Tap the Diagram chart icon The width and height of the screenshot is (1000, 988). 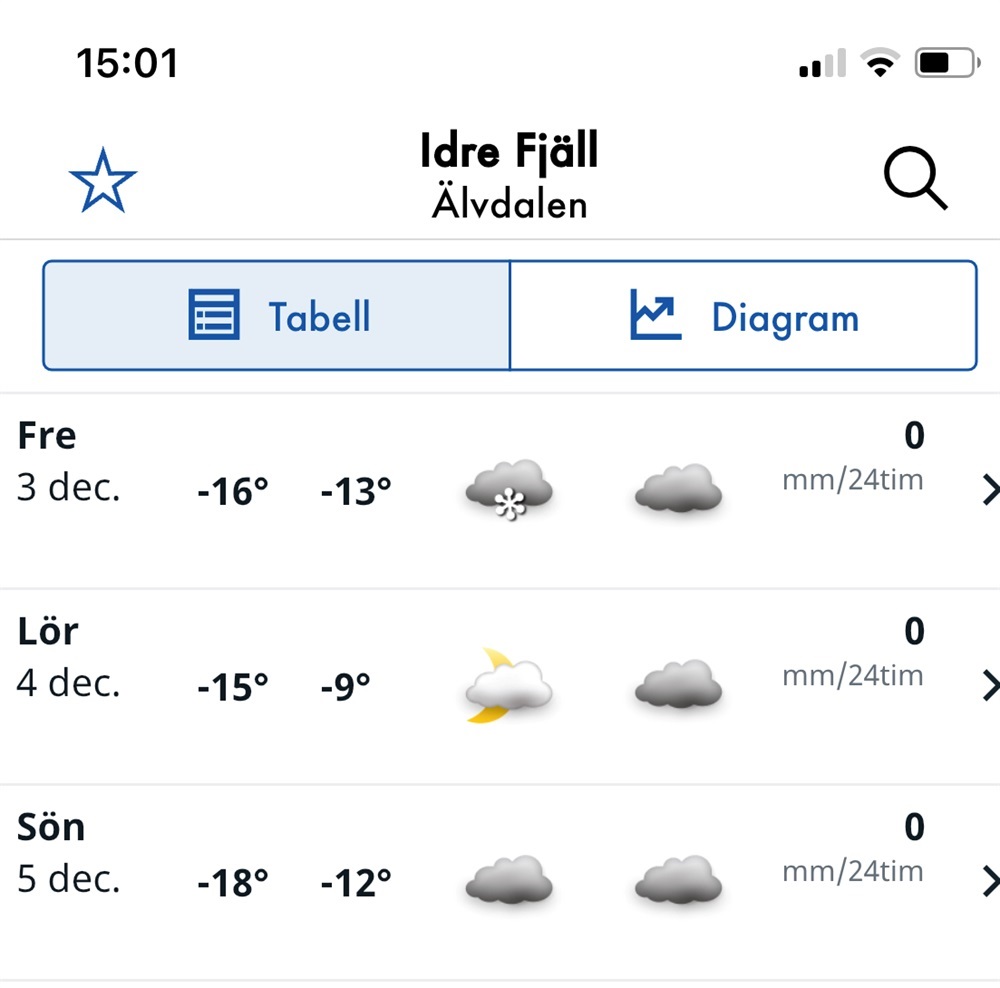click(x=656, y=314)
